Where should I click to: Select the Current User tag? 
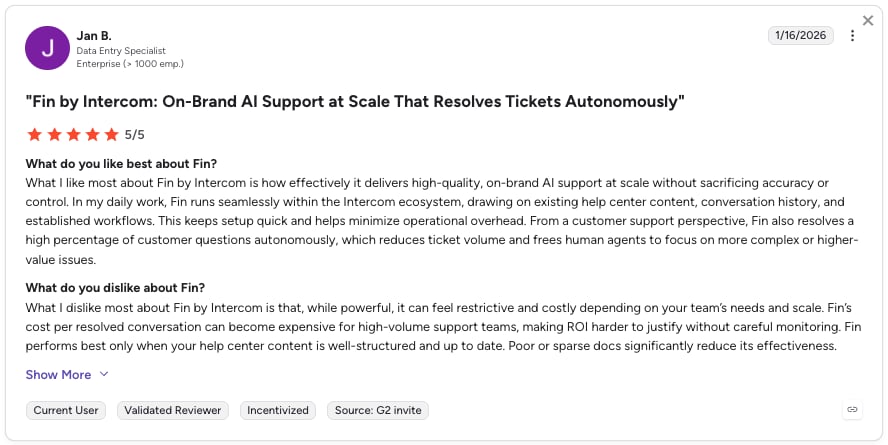[x=66, y=410]
